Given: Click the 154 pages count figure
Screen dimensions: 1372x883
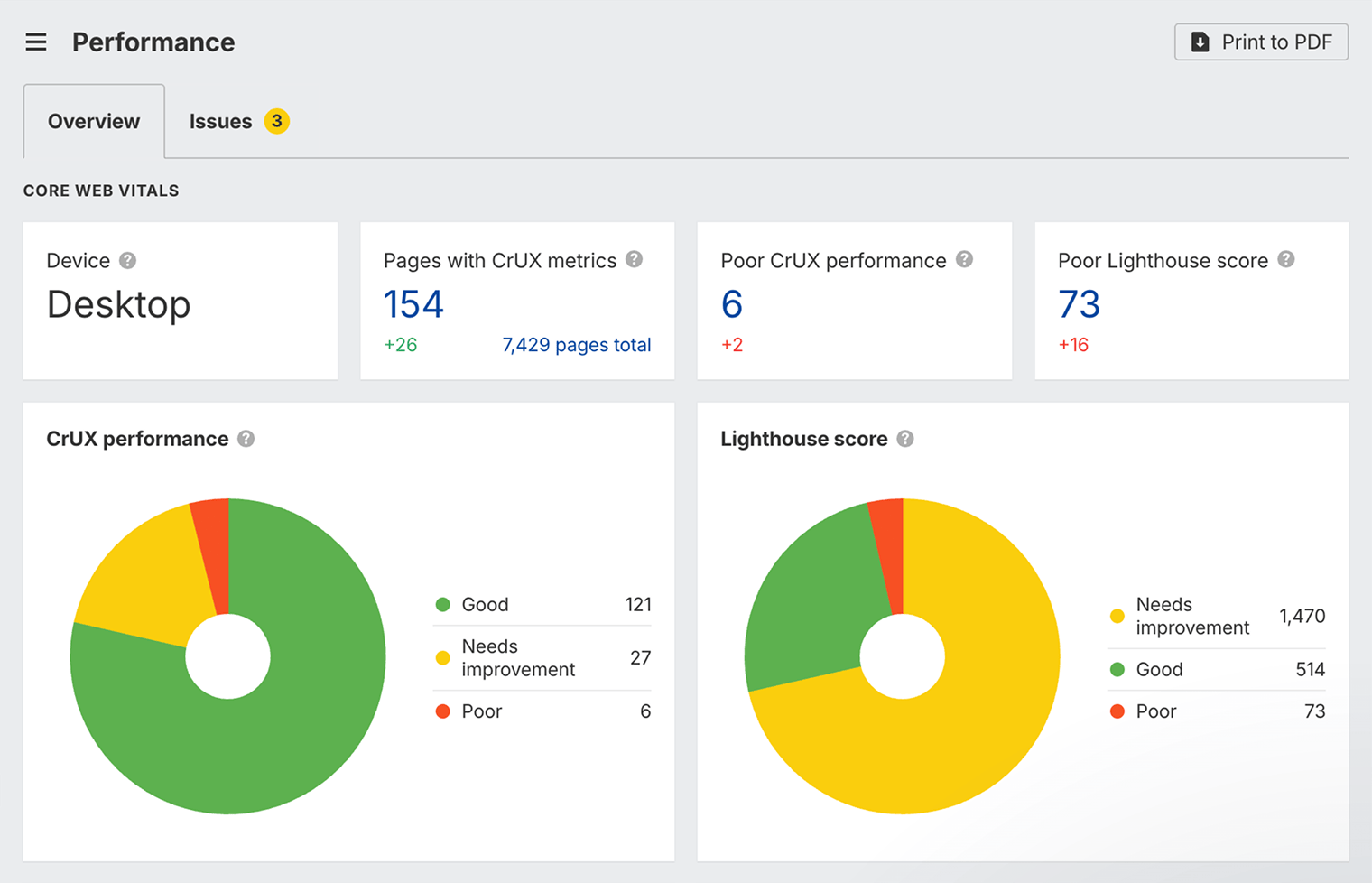Looking at the screenshot, I should [x=413, y=304].
